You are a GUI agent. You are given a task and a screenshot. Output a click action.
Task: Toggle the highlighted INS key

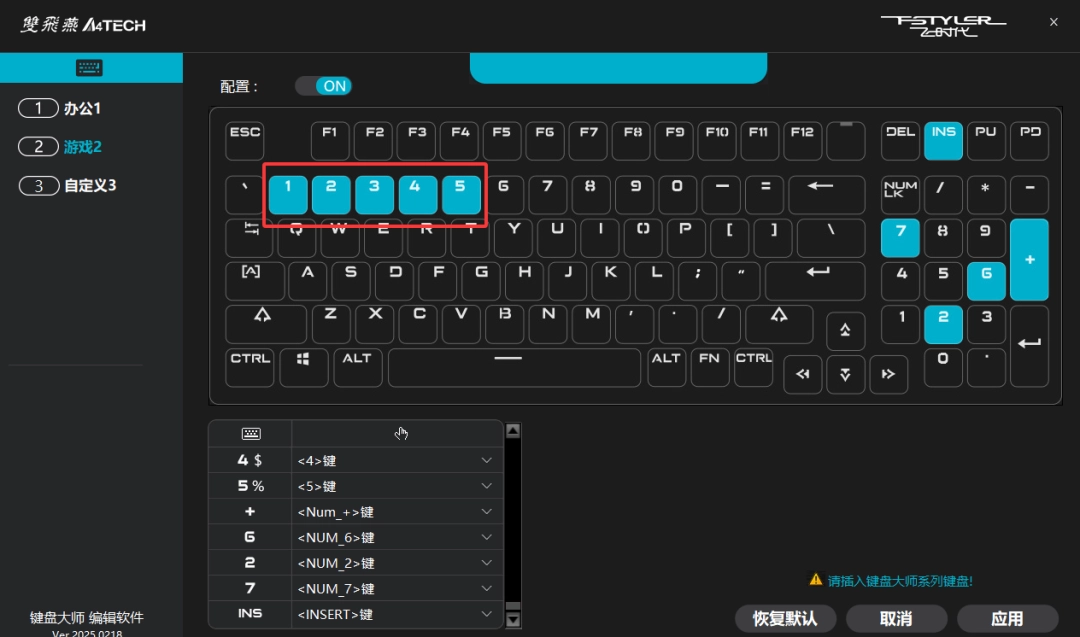(943, 141)
